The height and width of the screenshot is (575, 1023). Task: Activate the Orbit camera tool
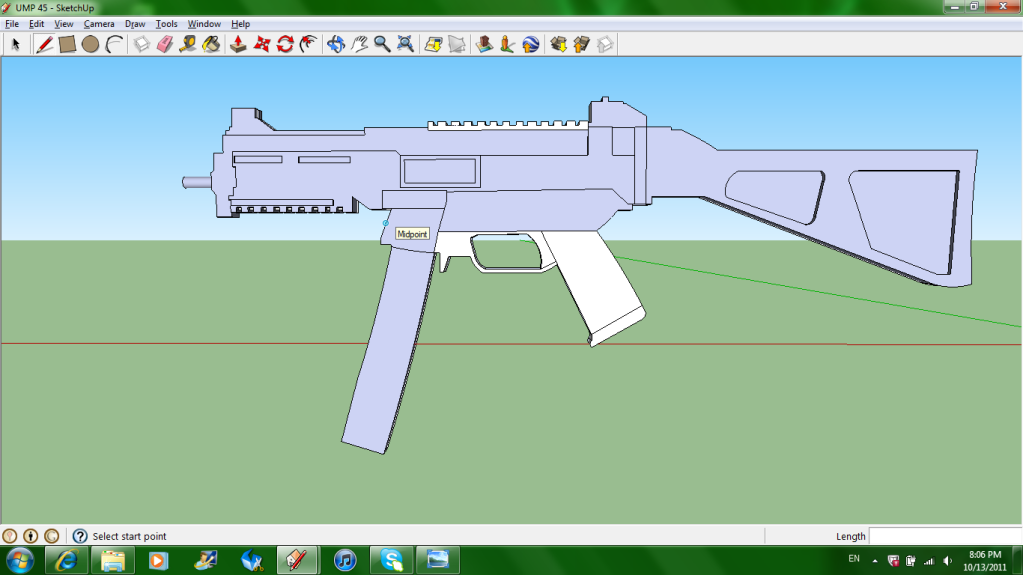tap(335, 44)
